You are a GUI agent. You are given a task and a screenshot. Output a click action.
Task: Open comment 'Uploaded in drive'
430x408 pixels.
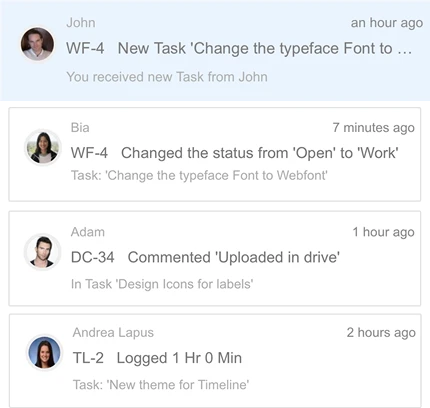click(x=234, y=257)
